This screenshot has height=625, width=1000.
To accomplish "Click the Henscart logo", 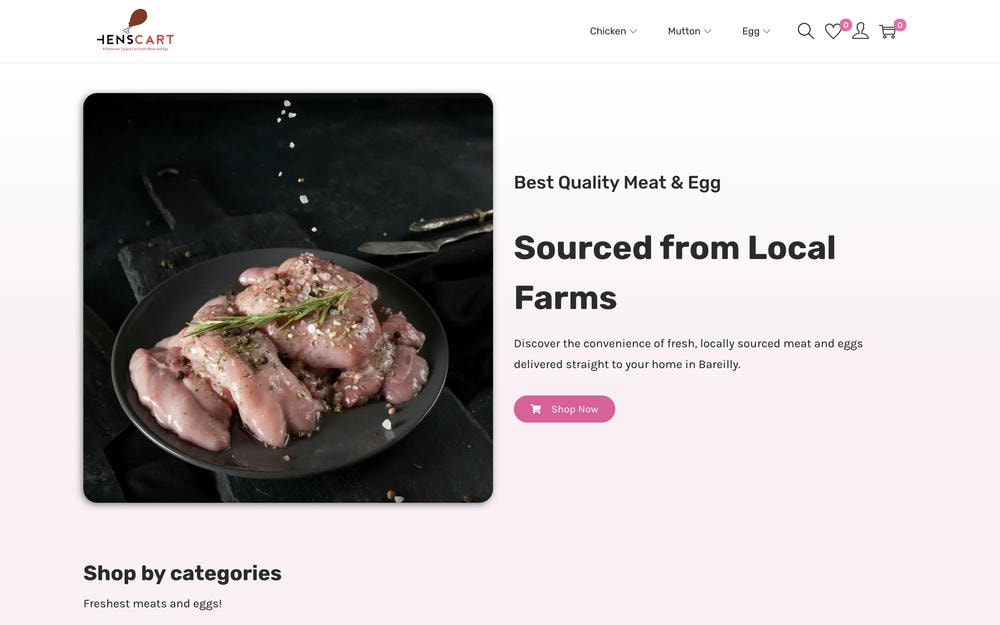I will pyautogui.click(x=135, y=30).
